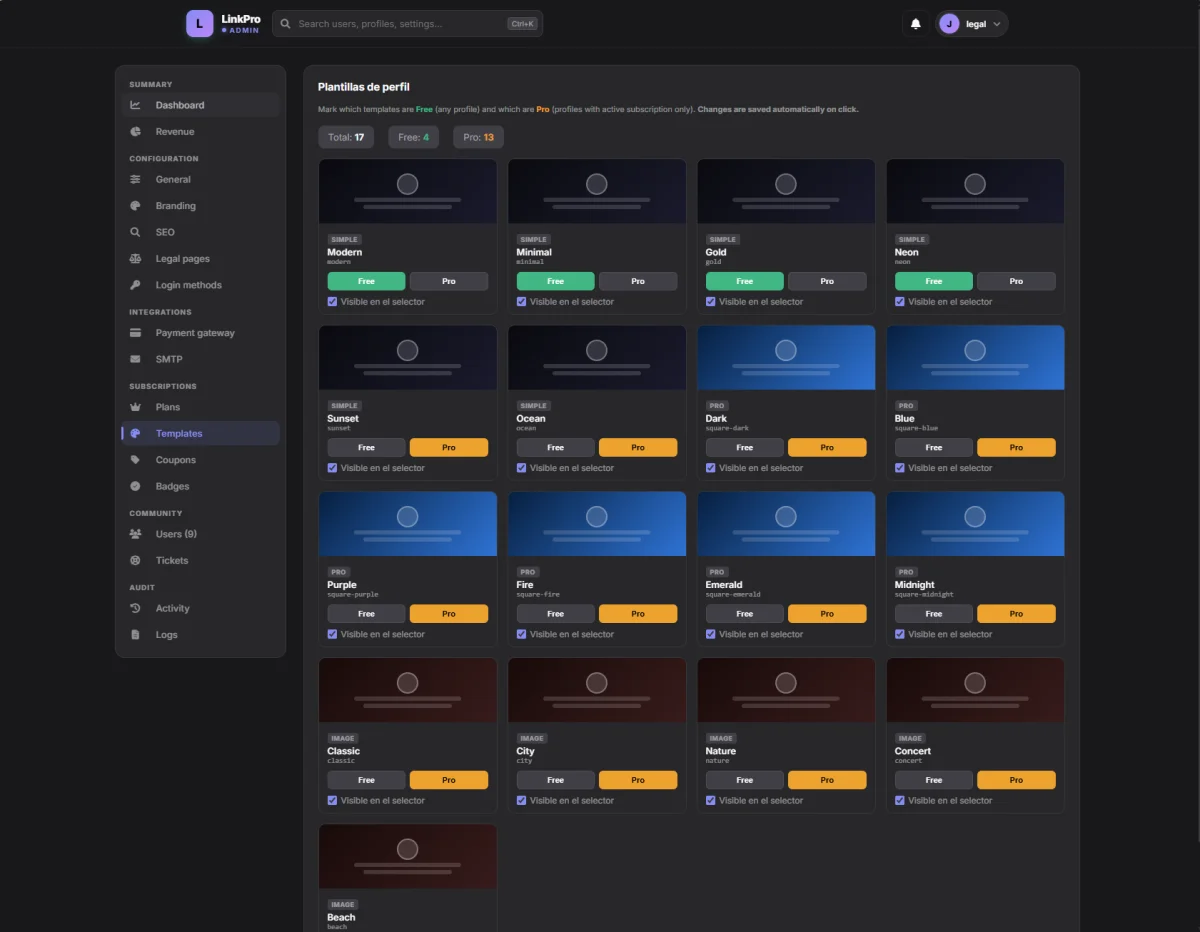The image size is (1200, 932).
Task: Set Fire template to Free
Action: [x=555, y=614]
